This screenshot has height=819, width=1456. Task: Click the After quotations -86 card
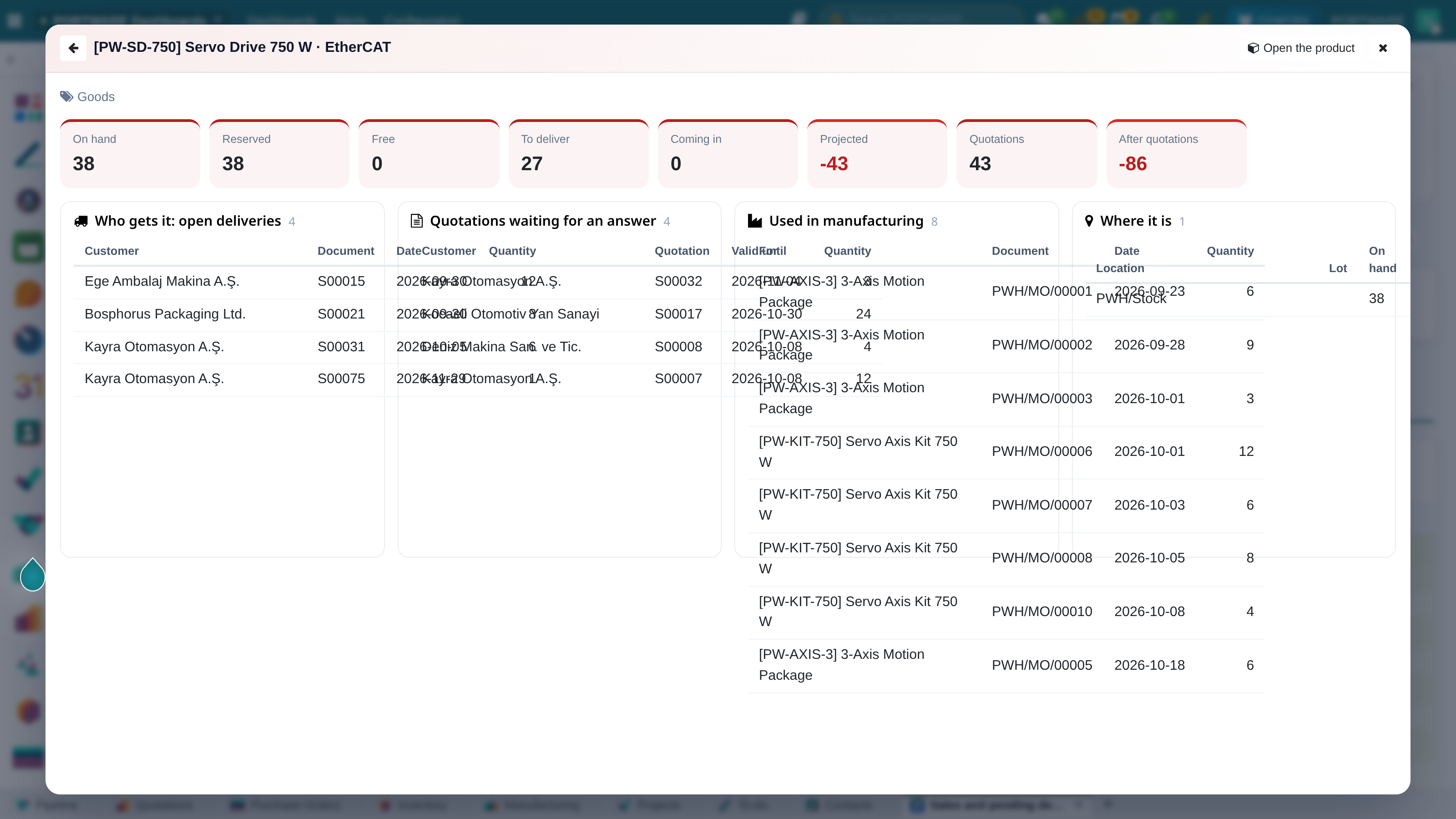click(x=1176, y=154)
